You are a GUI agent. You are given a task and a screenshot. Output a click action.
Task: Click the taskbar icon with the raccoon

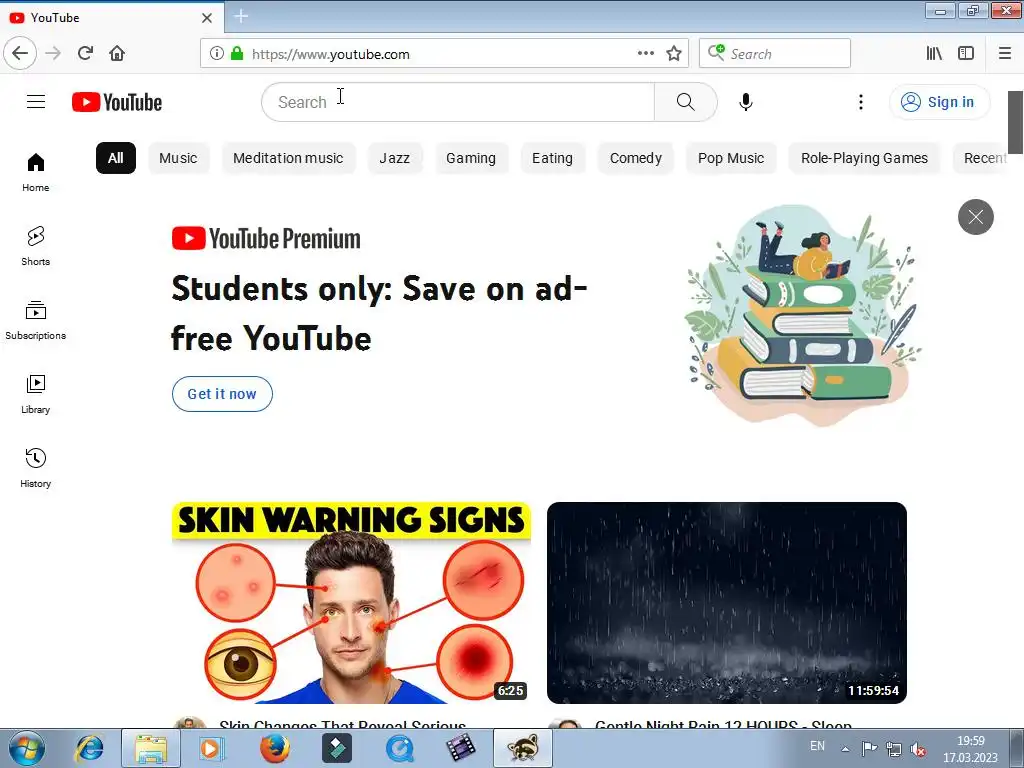coord(523,748)
